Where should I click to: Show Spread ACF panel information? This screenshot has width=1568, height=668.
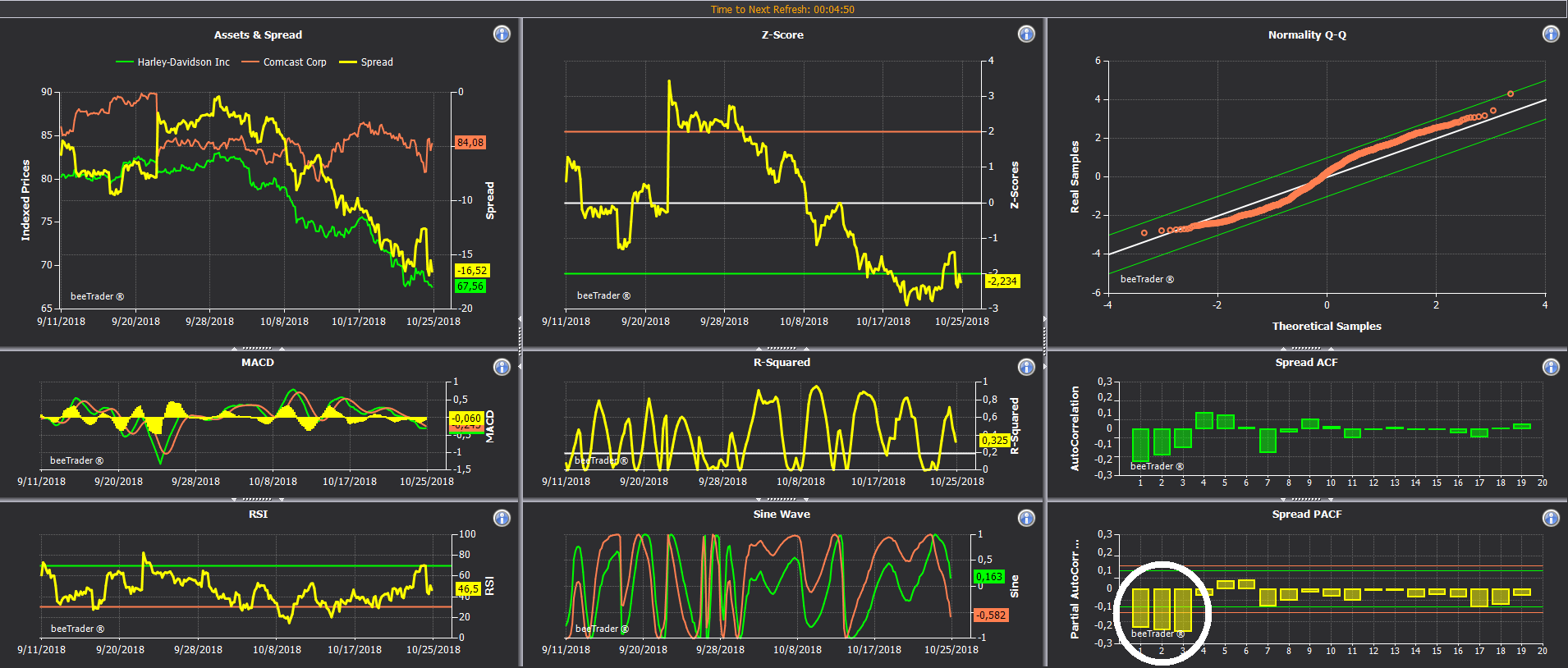tap(1551, 367)
